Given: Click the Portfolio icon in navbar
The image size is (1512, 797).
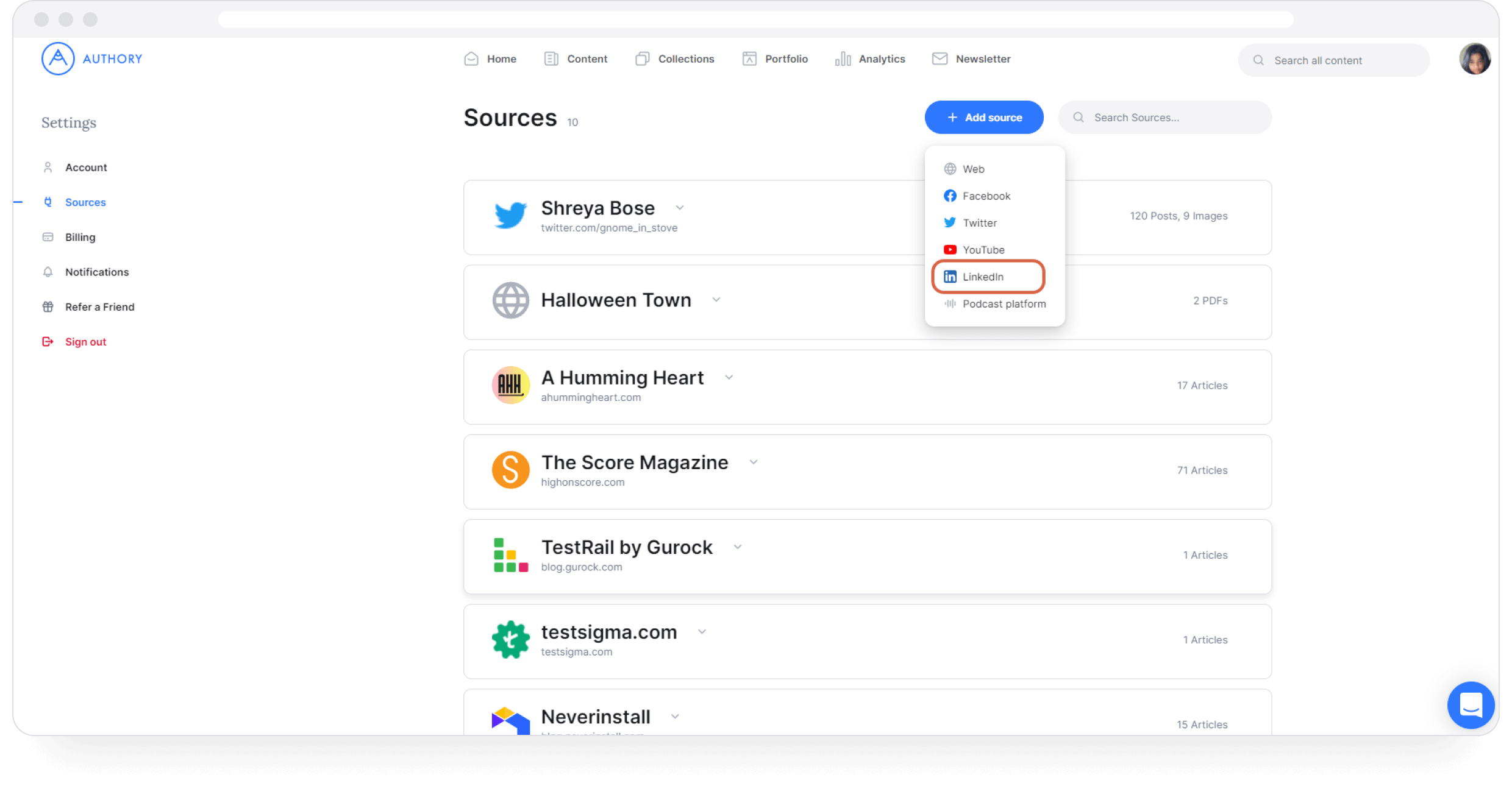Looking at the screenshot, I should click(749, 58).
